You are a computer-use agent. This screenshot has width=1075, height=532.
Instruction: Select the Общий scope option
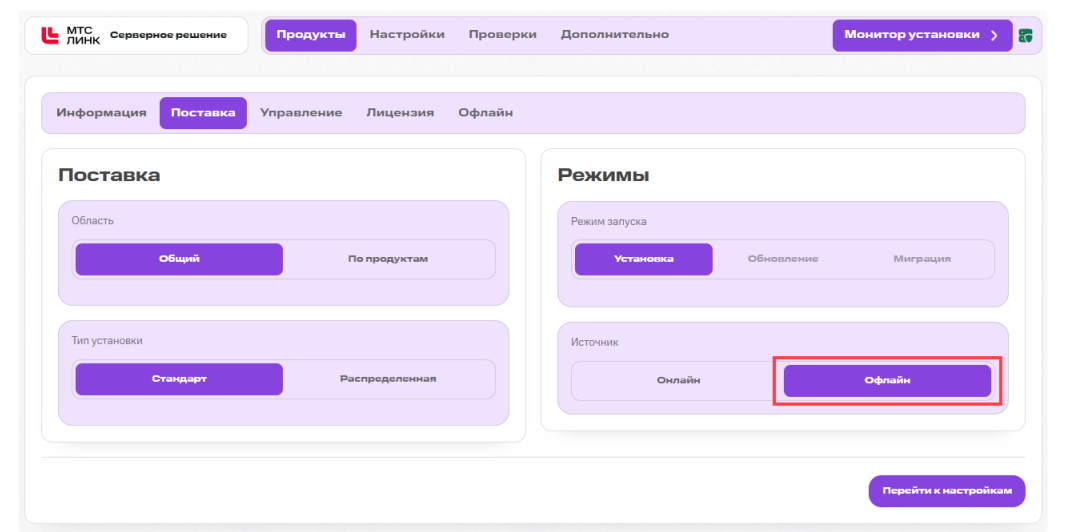click(x=179, y=259)
